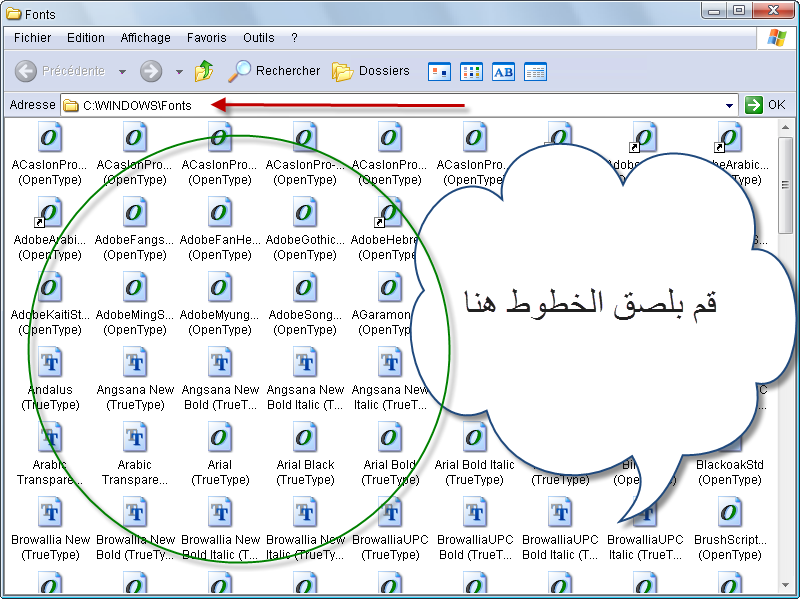Click the Fonts title bar folder icon
Viewport: 800px width, 599px height.
13,14
